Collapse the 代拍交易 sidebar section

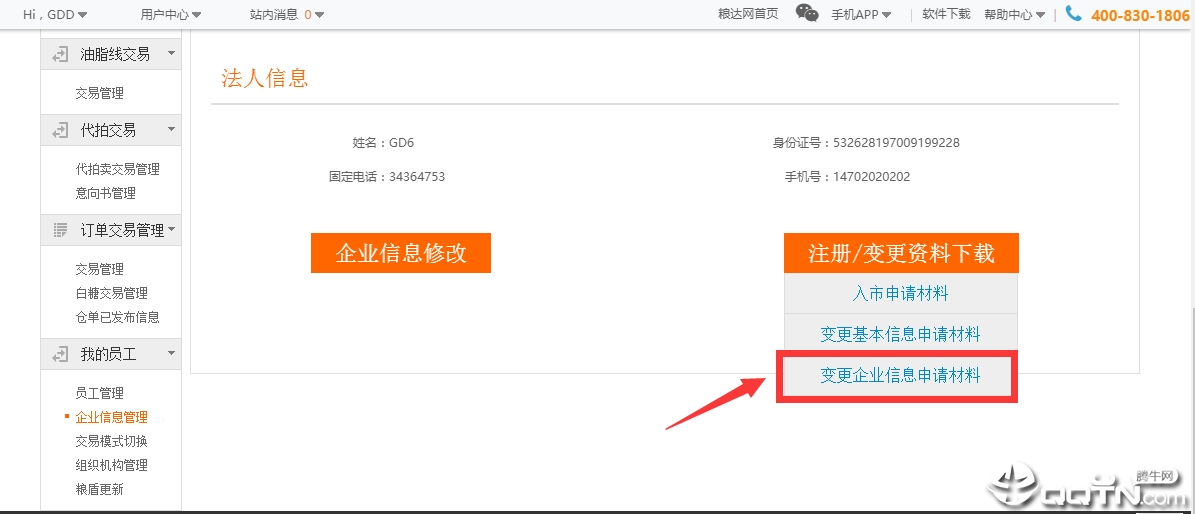[x=171, y=130]
